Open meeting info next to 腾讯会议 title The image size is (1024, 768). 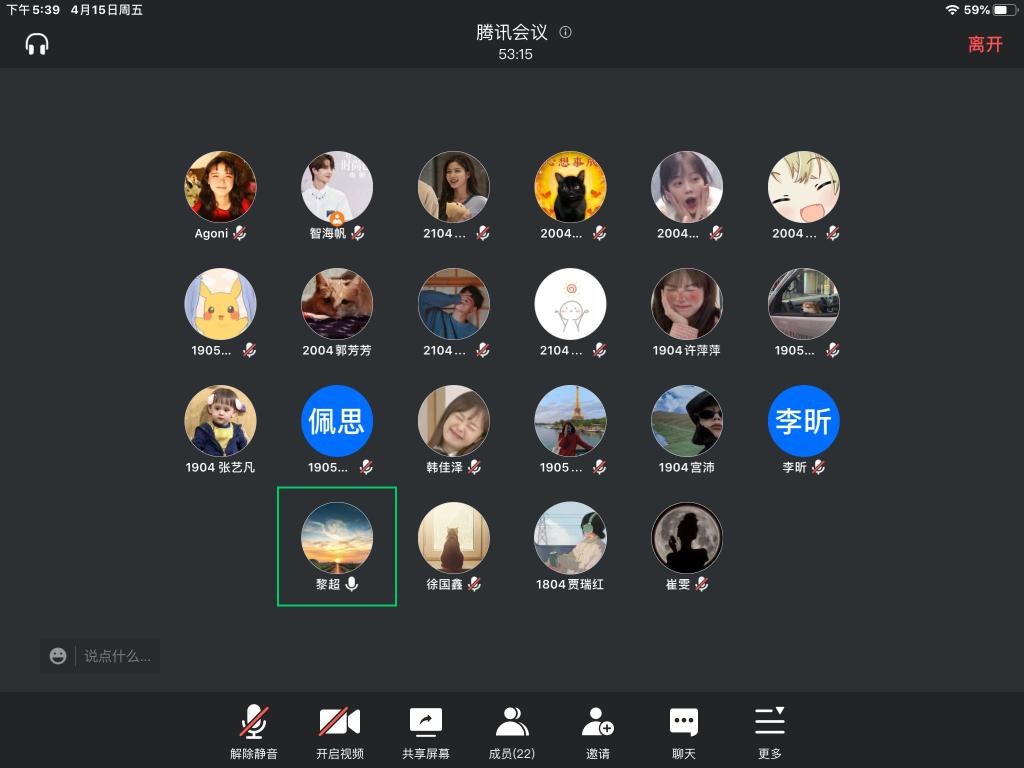pyautogui.click(x=566, y=32)
